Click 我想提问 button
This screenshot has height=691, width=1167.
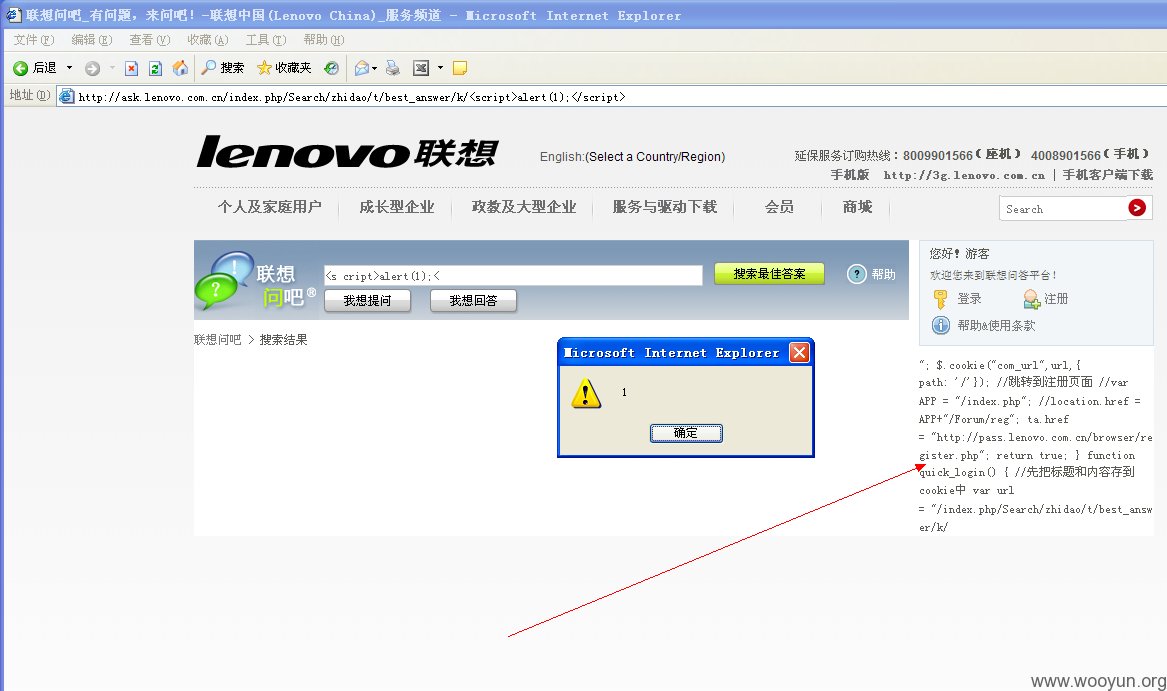point(368,301)
